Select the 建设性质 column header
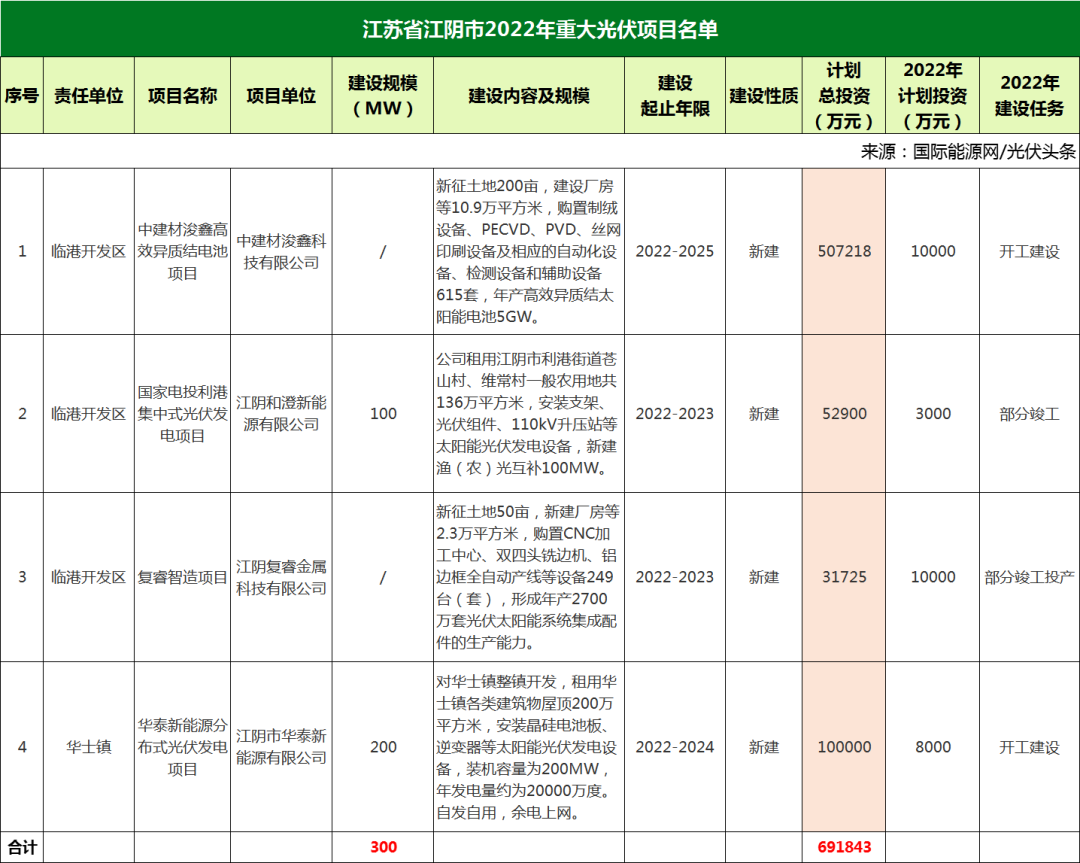1080x863 pixels. click(x=764, y=95)
